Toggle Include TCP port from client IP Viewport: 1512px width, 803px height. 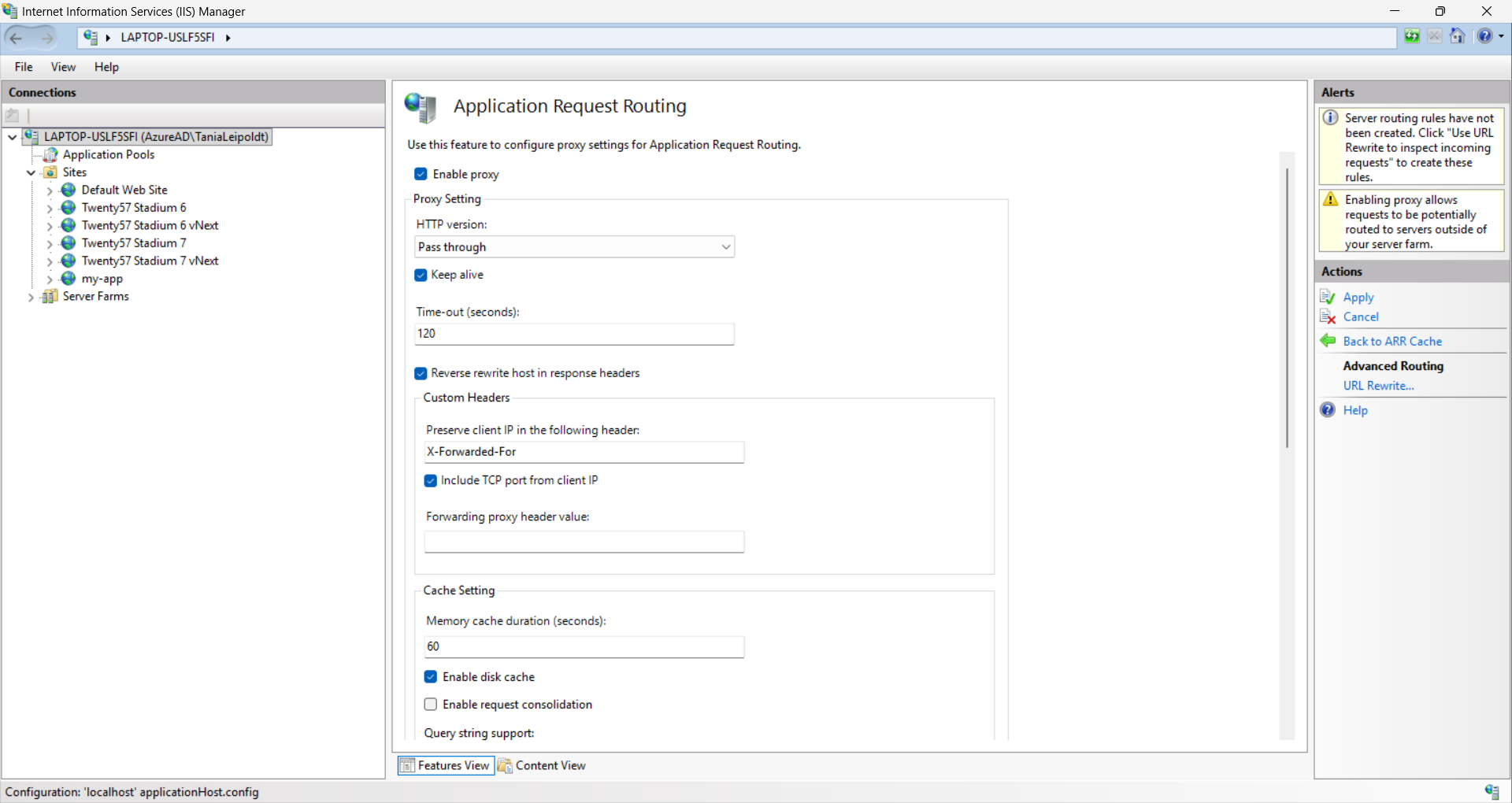(x=431, y=480)
